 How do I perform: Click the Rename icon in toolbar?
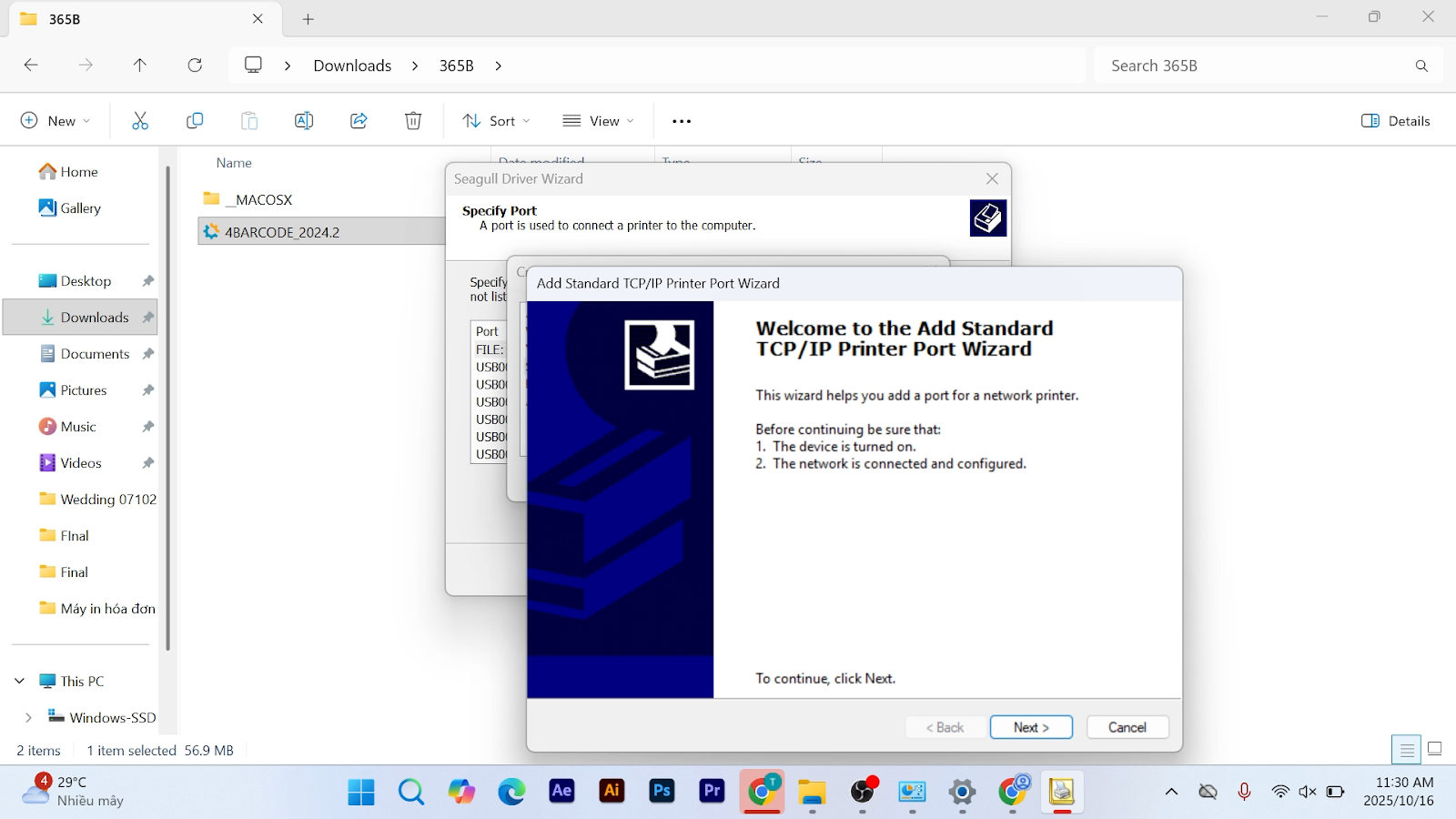304,121
